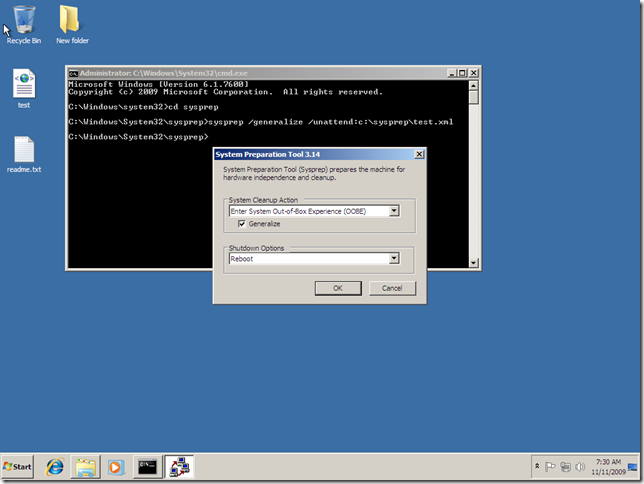Click cmd scrollbar down arrow
The height and width of the screenshot is (484, 644).
tap(473, 263)
